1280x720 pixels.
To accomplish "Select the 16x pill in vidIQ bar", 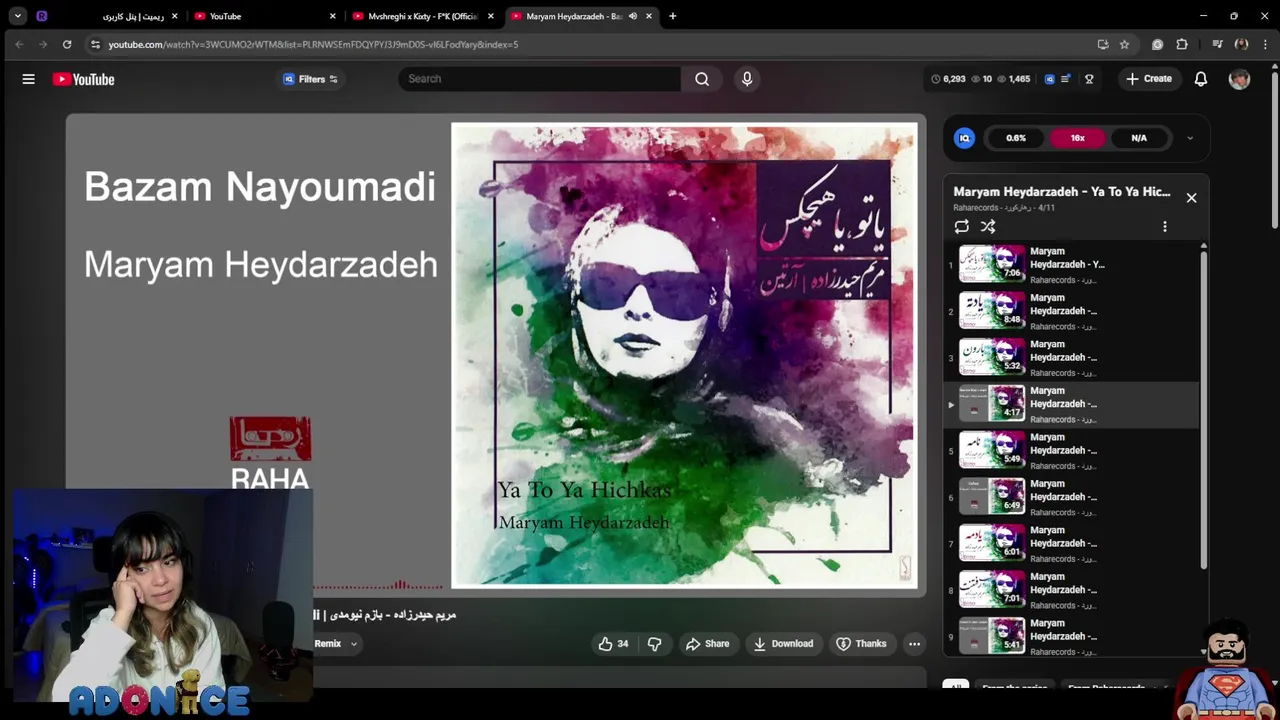I will (x=1077, y=138).
